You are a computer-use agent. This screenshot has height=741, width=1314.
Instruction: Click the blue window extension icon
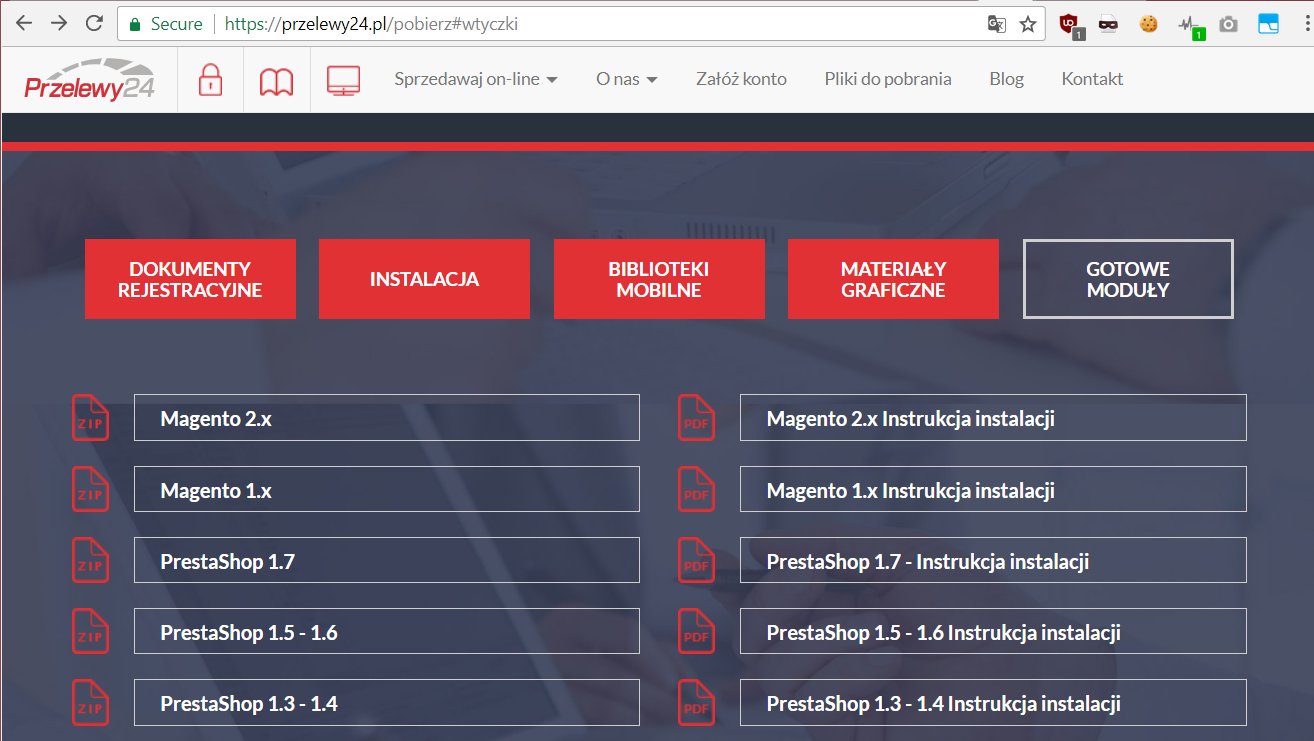(x=1268, y=24)
